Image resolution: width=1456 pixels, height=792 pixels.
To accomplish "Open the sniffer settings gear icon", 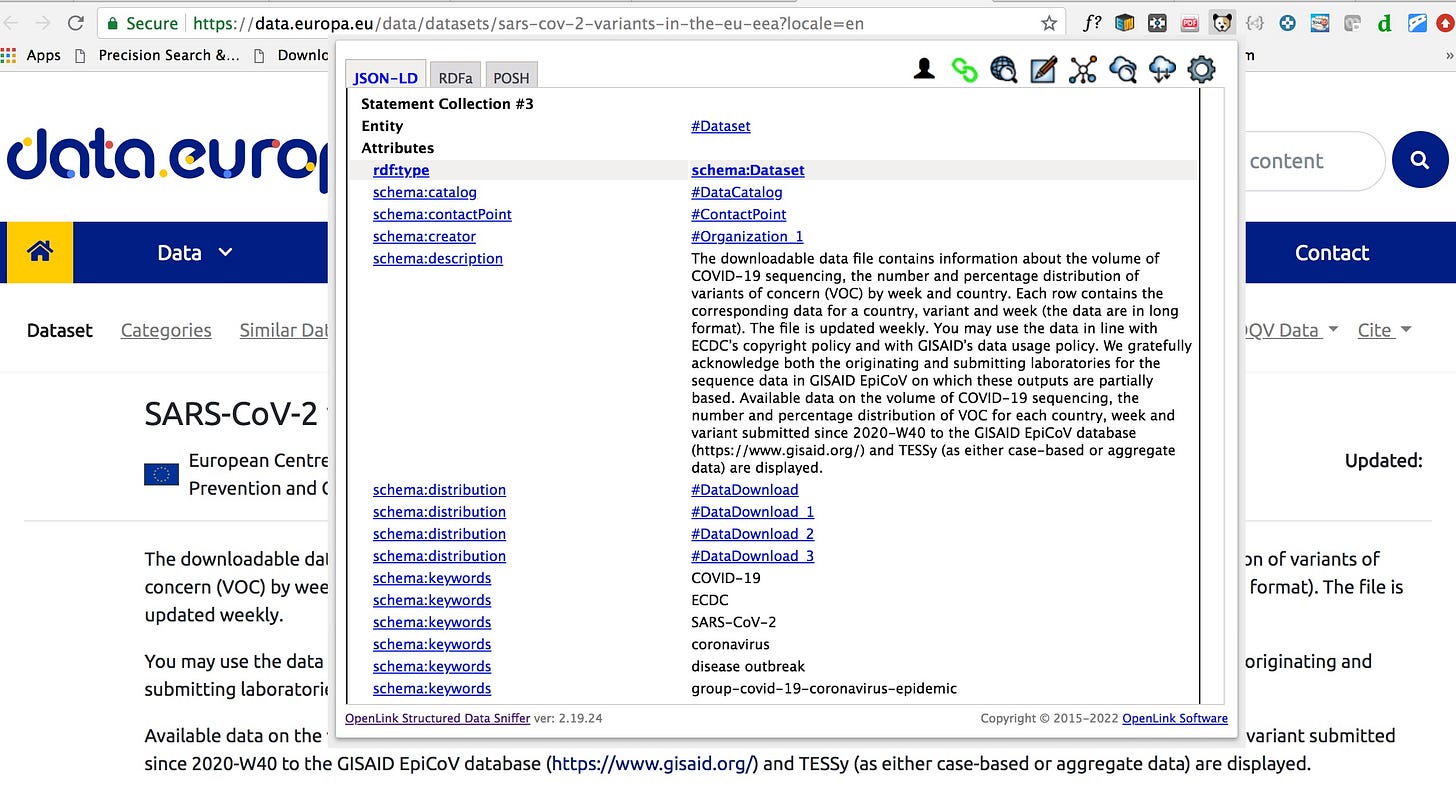I will tap(1201, 69).
